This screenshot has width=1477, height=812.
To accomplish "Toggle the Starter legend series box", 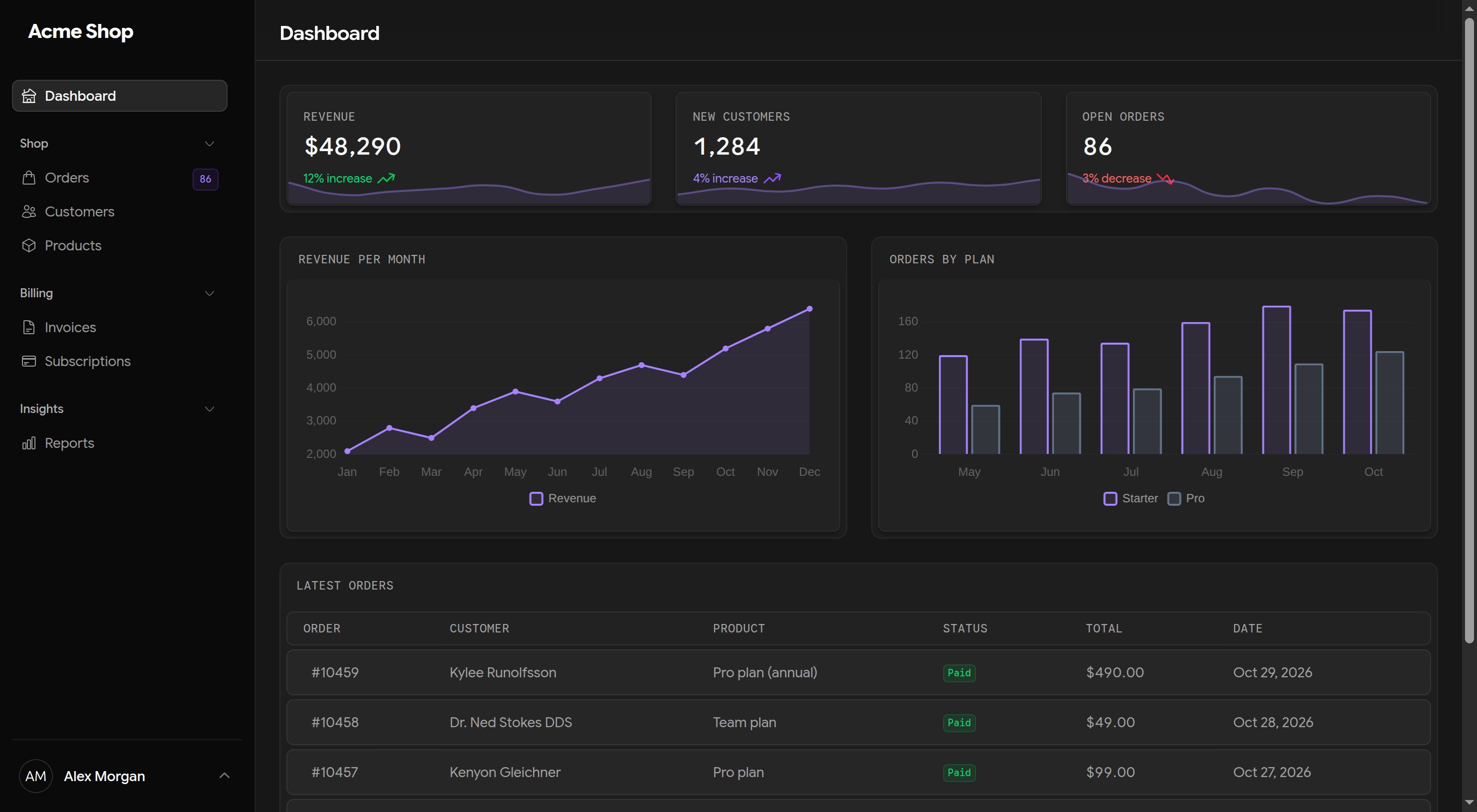I will pos(1110,499).
